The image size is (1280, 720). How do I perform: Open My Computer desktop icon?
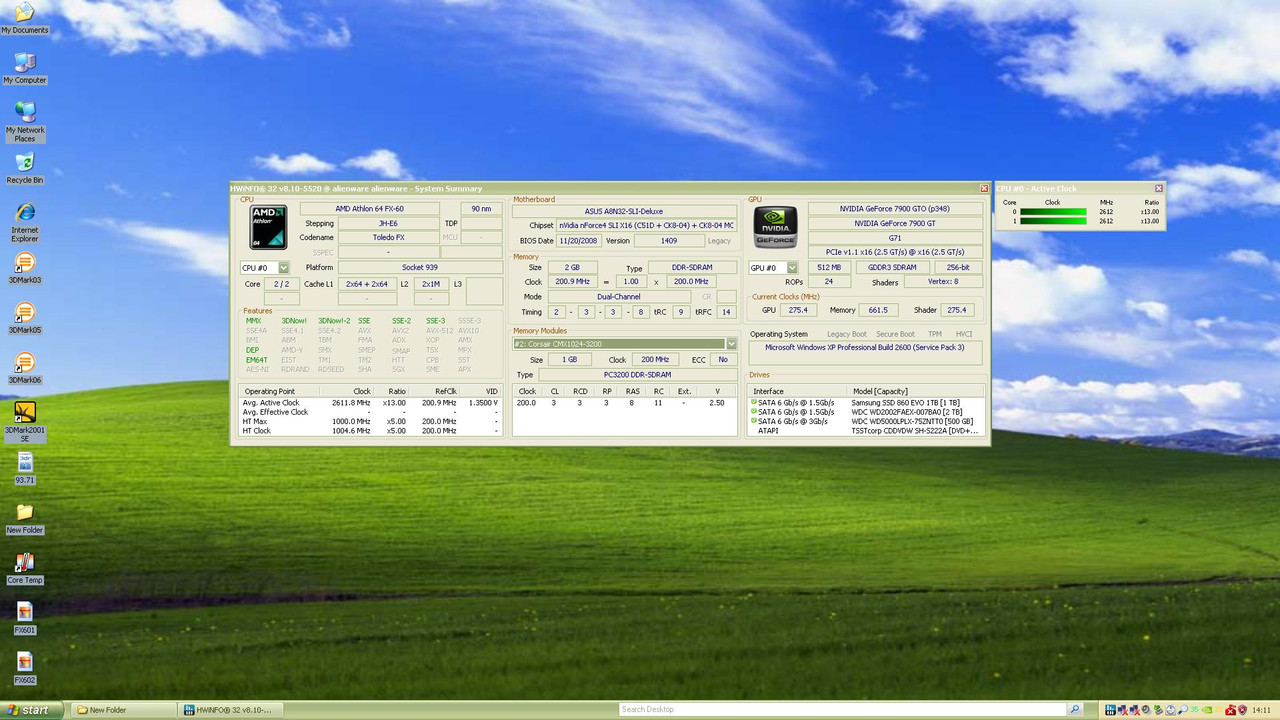(24, 68)
